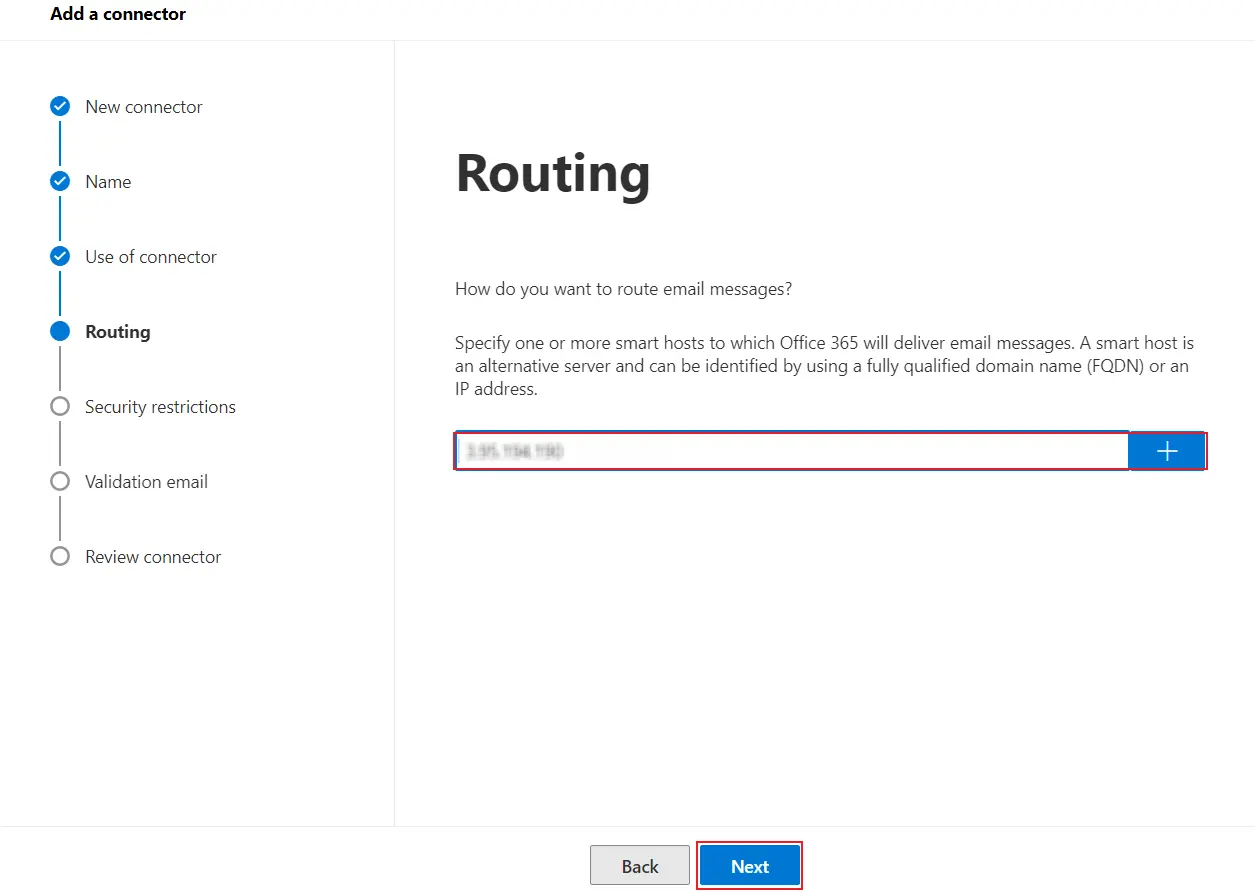This screenshot has height=895, width=1255.
Task: Click the Review connector step label
Action: tap(152, 556)
